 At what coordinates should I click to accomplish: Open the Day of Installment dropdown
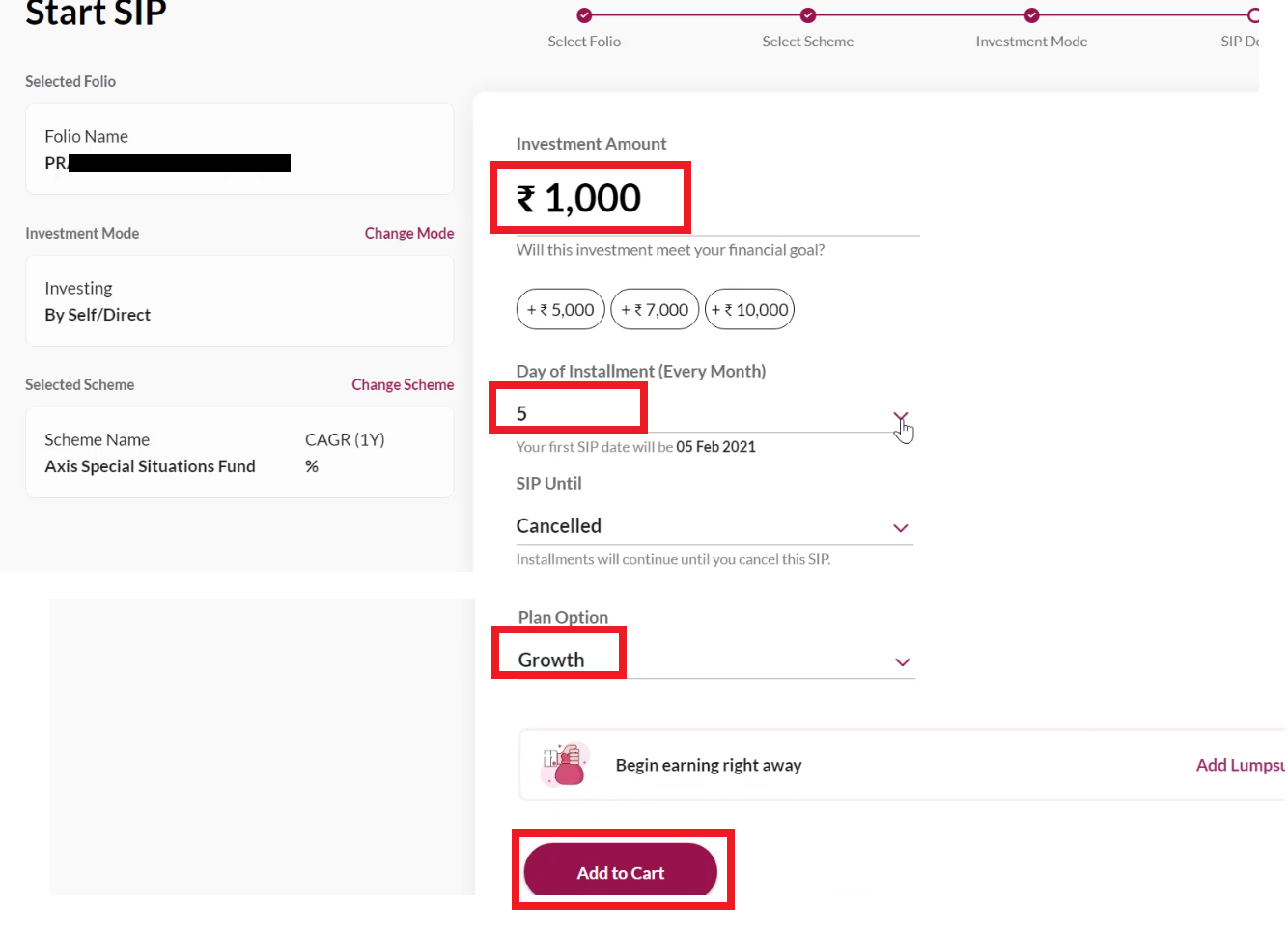click(x=900, y=417)
